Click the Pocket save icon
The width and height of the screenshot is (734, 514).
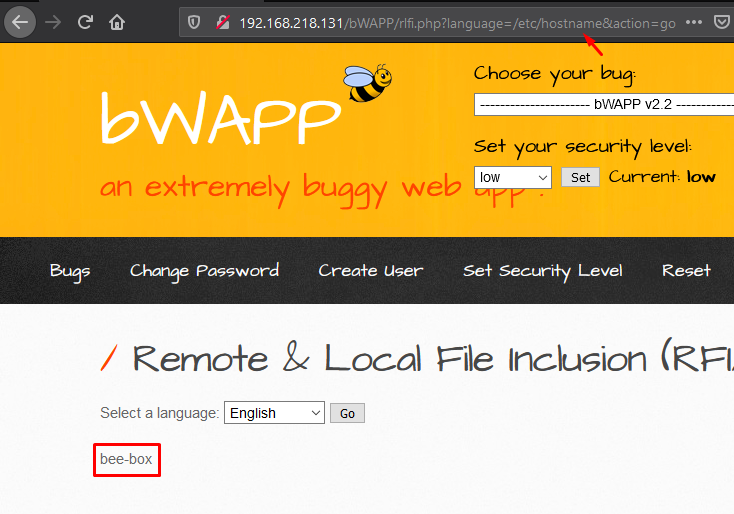pyautogui.click(x=722, y=22)
